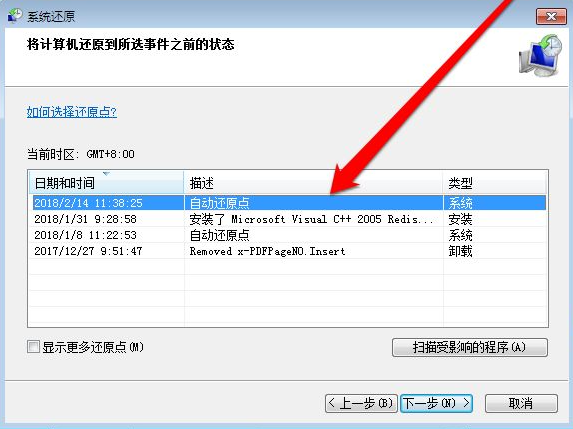The image size is (573, 429).
Task: Click the restore computer clock graphic
Action: click(541, 56)
